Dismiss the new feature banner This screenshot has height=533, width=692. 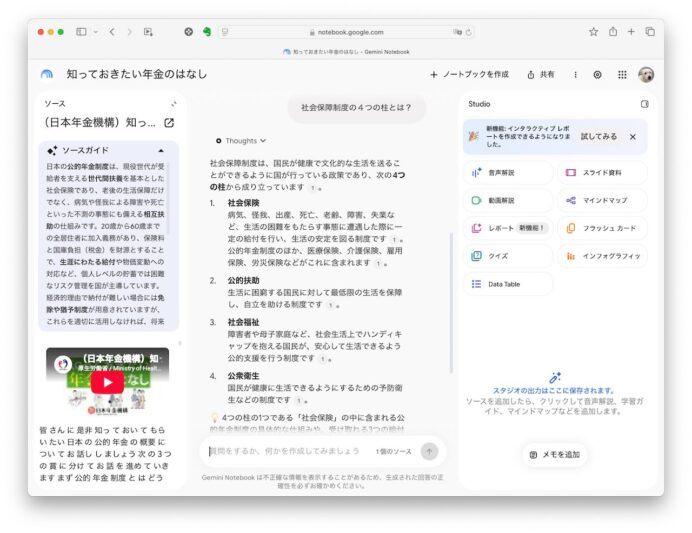[633, 137]
